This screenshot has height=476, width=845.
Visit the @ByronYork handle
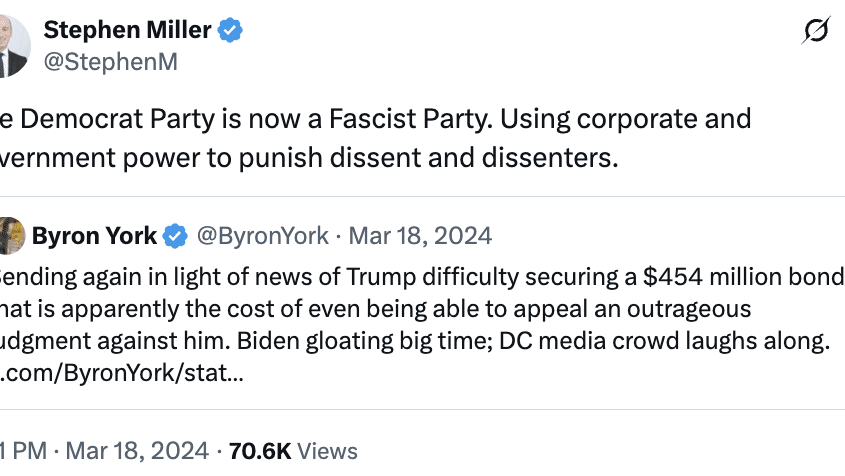262,236
